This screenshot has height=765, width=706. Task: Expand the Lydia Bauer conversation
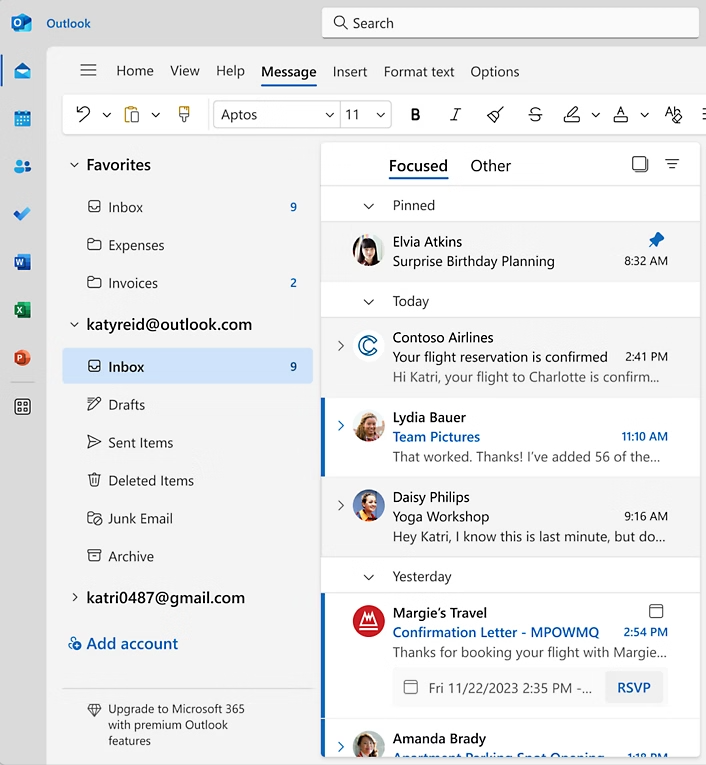coord(341,425)
